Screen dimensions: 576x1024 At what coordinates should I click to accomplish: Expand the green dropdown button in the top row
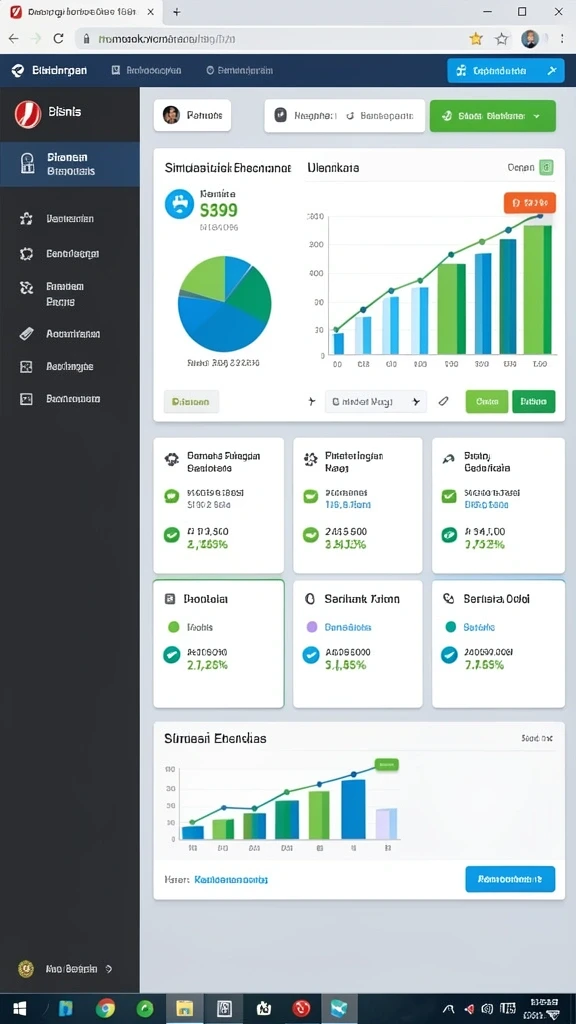492,116
